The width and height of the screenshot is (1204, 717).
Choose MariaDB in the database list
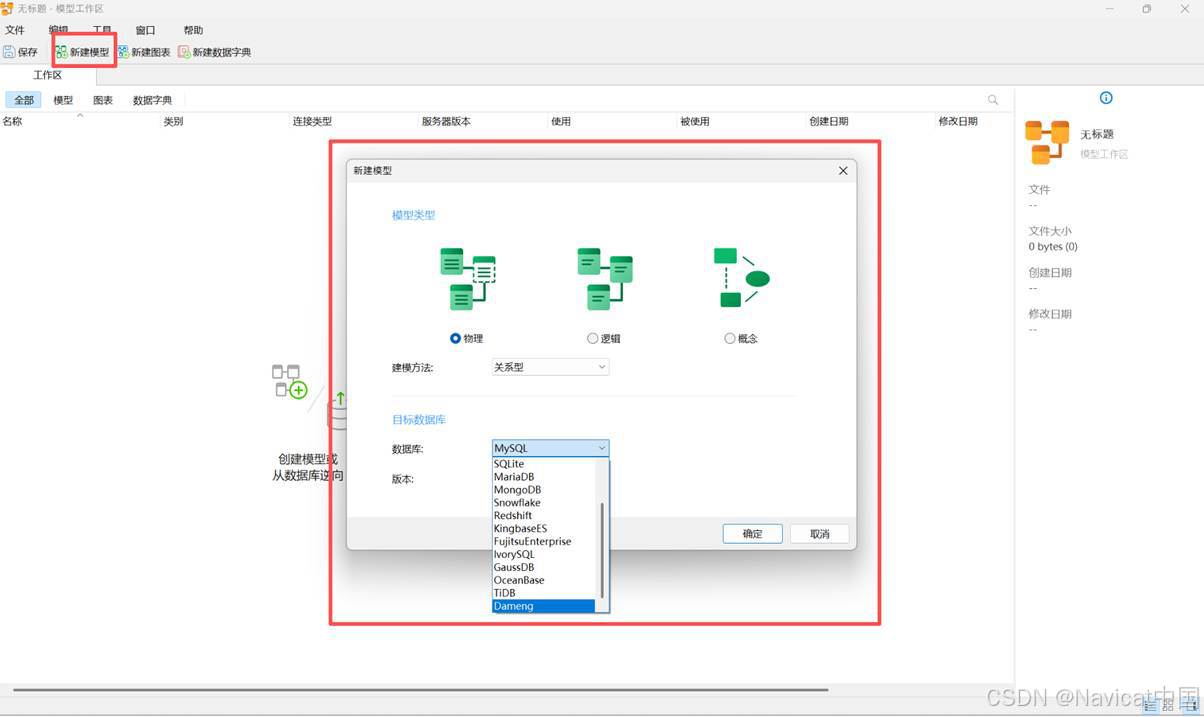[x=544, y=477]
